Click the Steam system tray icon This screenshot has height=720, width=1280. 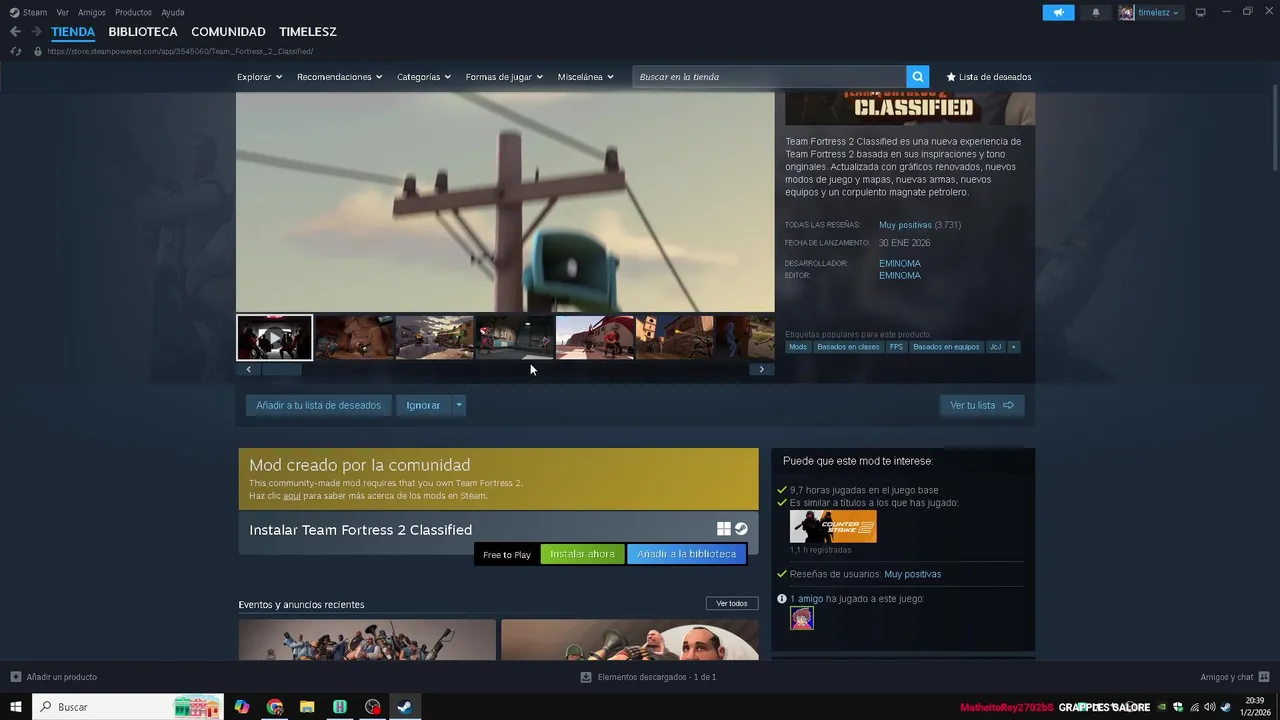pos(1225,707)
